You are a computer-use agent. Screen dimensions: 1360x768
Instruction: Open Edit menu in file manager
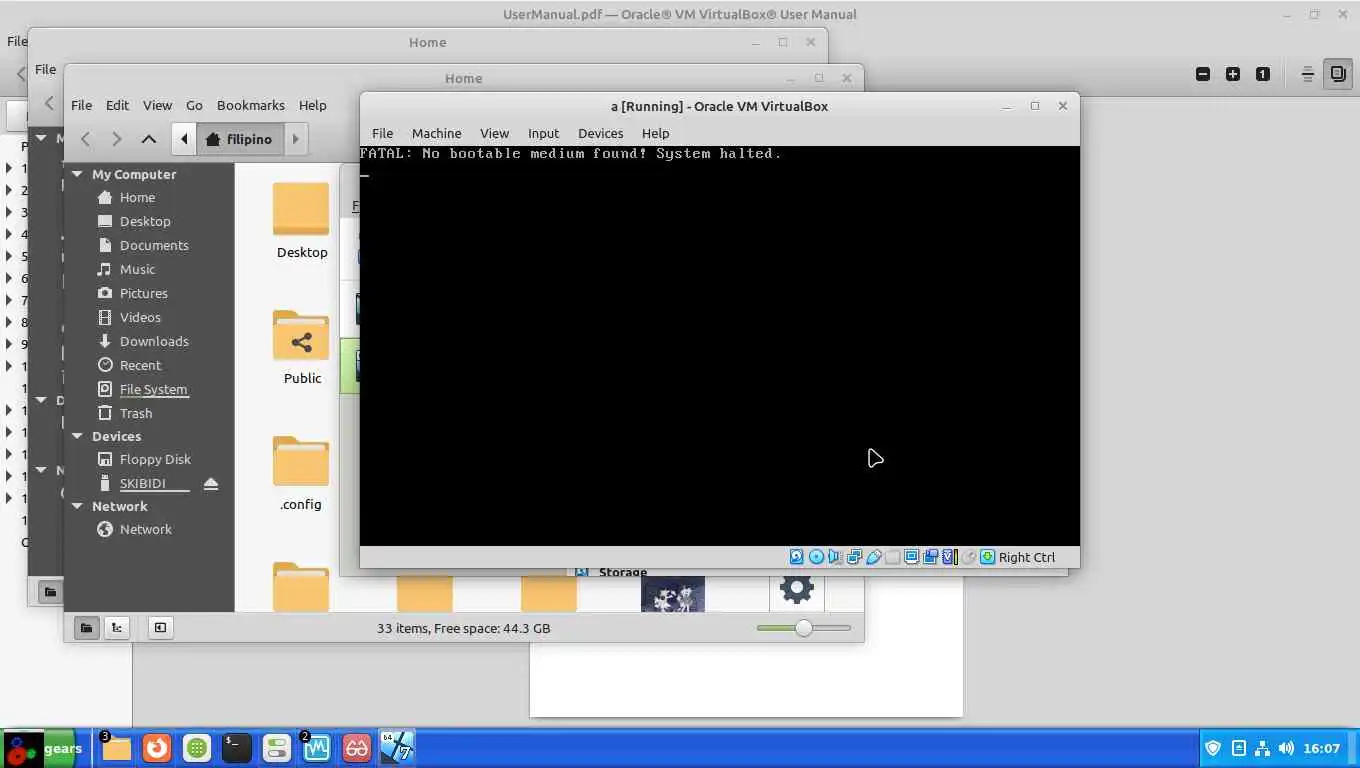(117, 105)
